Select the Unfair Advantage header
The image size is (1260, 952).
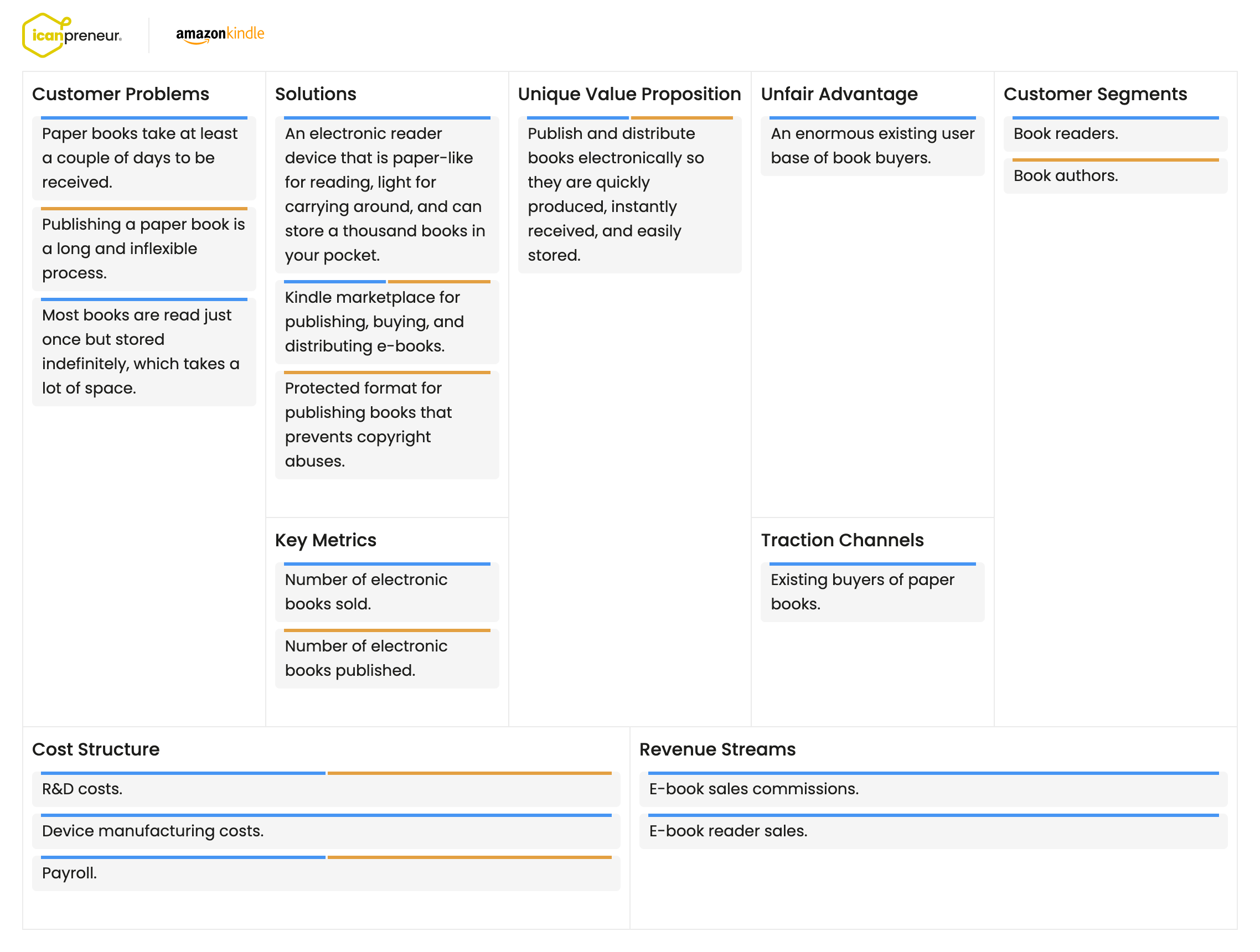[840, 94]
